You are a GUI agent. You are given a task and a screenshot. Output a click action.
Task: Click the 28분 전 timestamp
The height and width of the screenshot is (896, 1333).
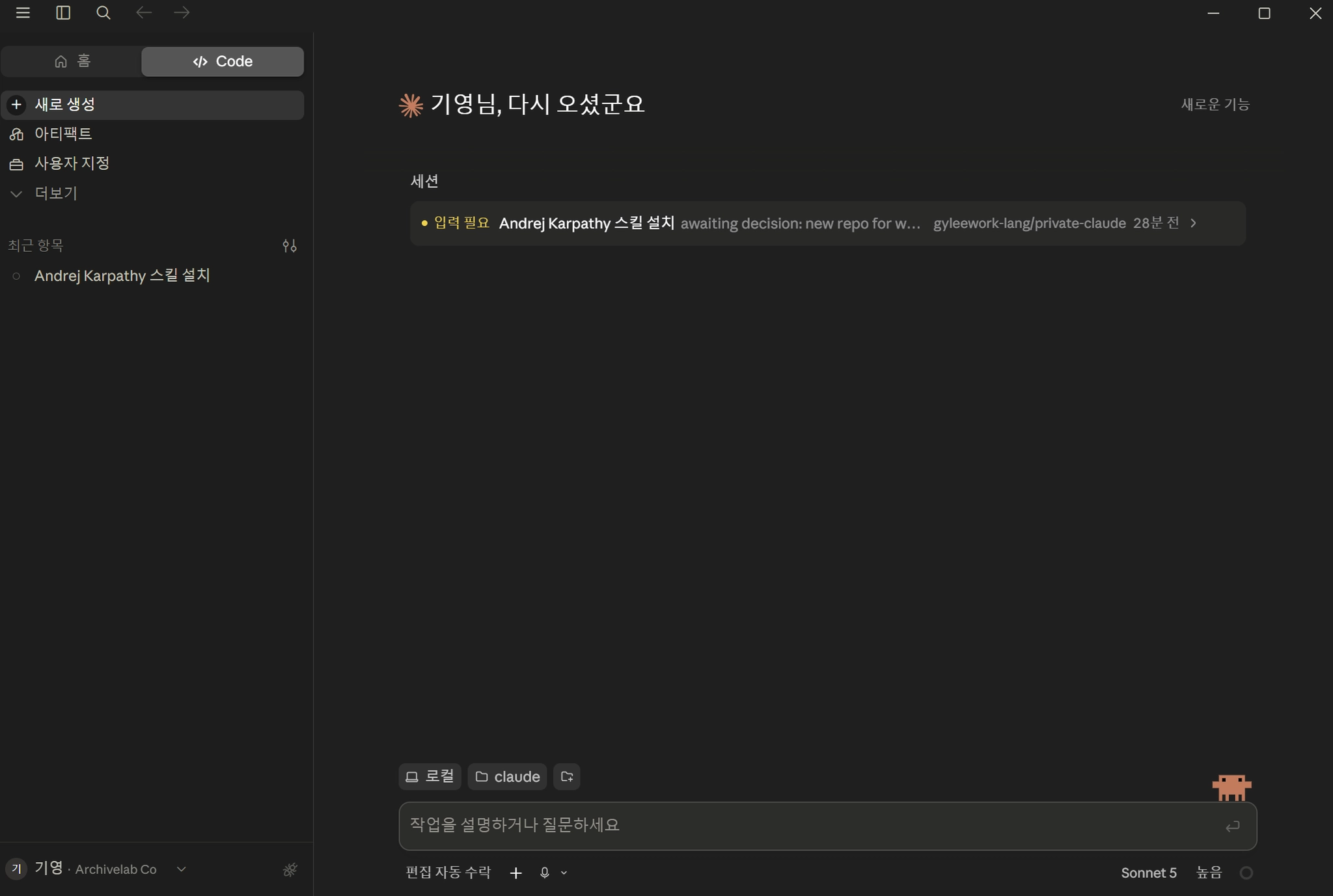[x=1156, y=223]
